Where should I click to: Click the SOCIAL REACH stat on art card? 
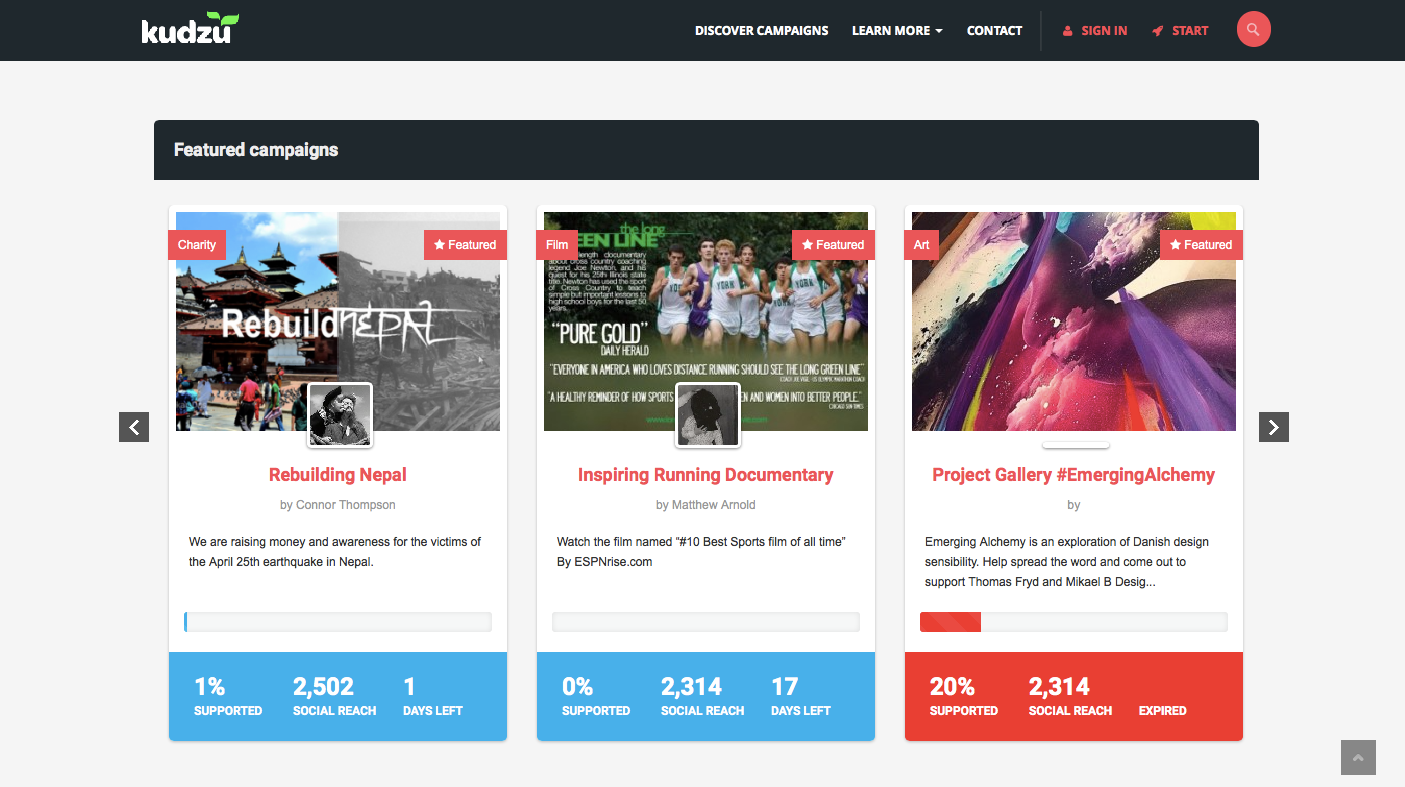(x=1070, y=697)
